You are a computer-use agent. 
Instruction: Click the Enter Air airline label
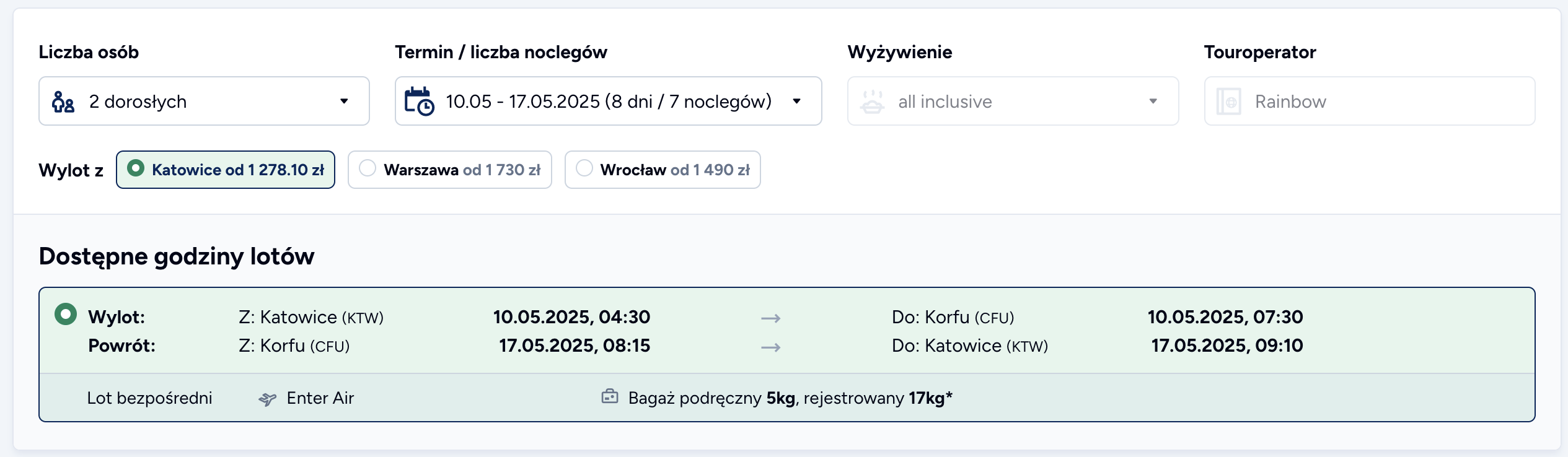[320, 398]
